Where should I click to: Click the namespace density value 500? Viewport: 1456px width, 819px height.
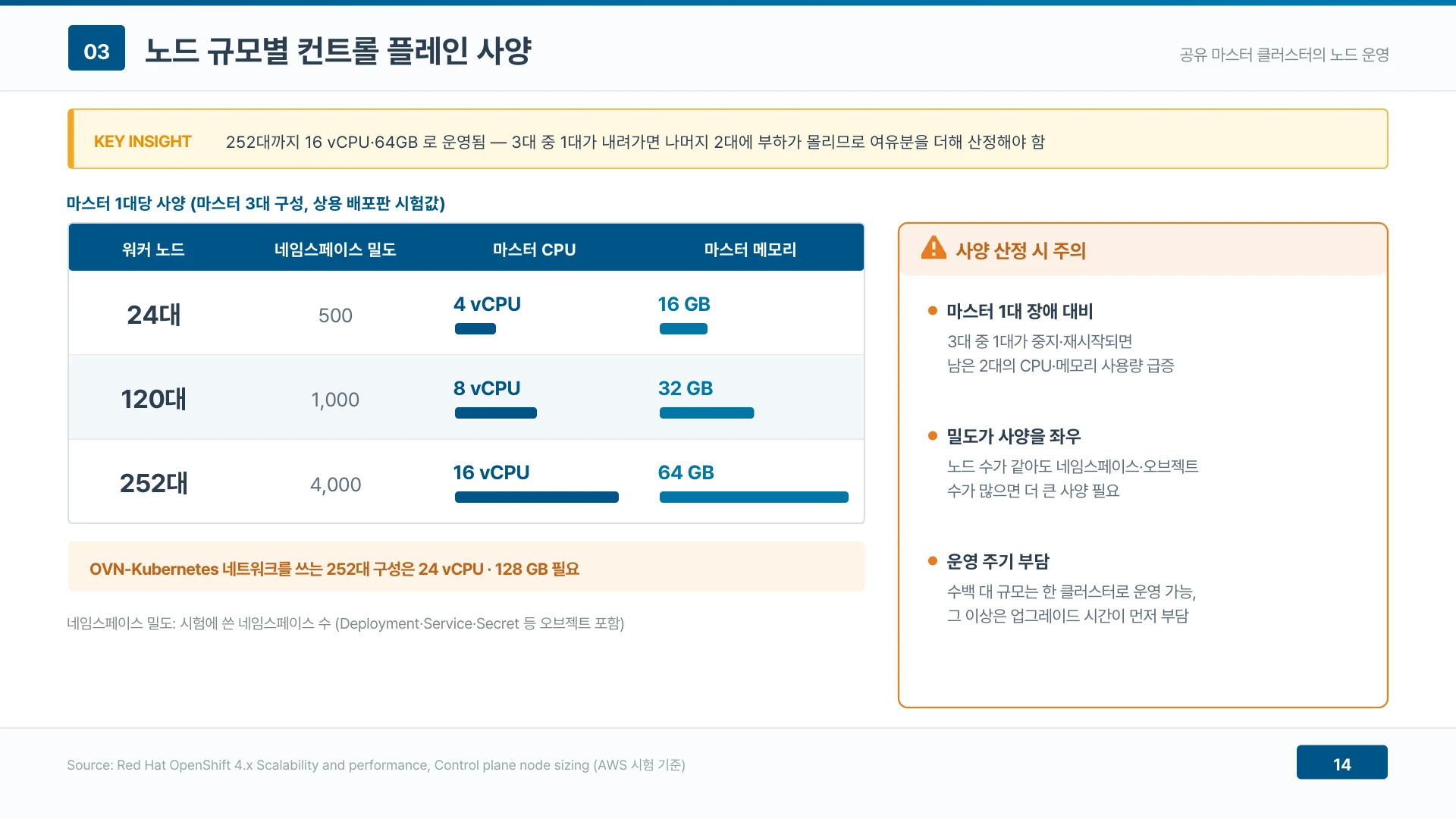click(x=335, y=315)
